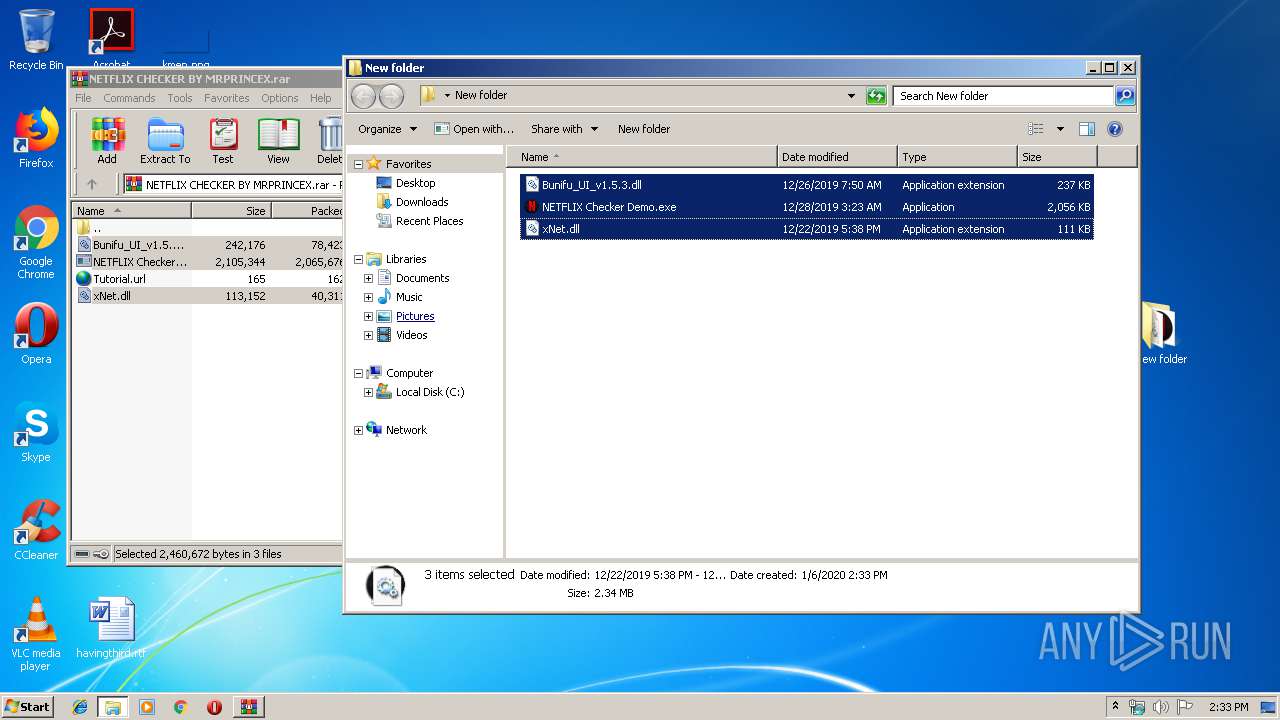Select NETFLIX Checker Demo.exe file
Viewport: 1280px width, 720px height.
click(x=608, y=207)
